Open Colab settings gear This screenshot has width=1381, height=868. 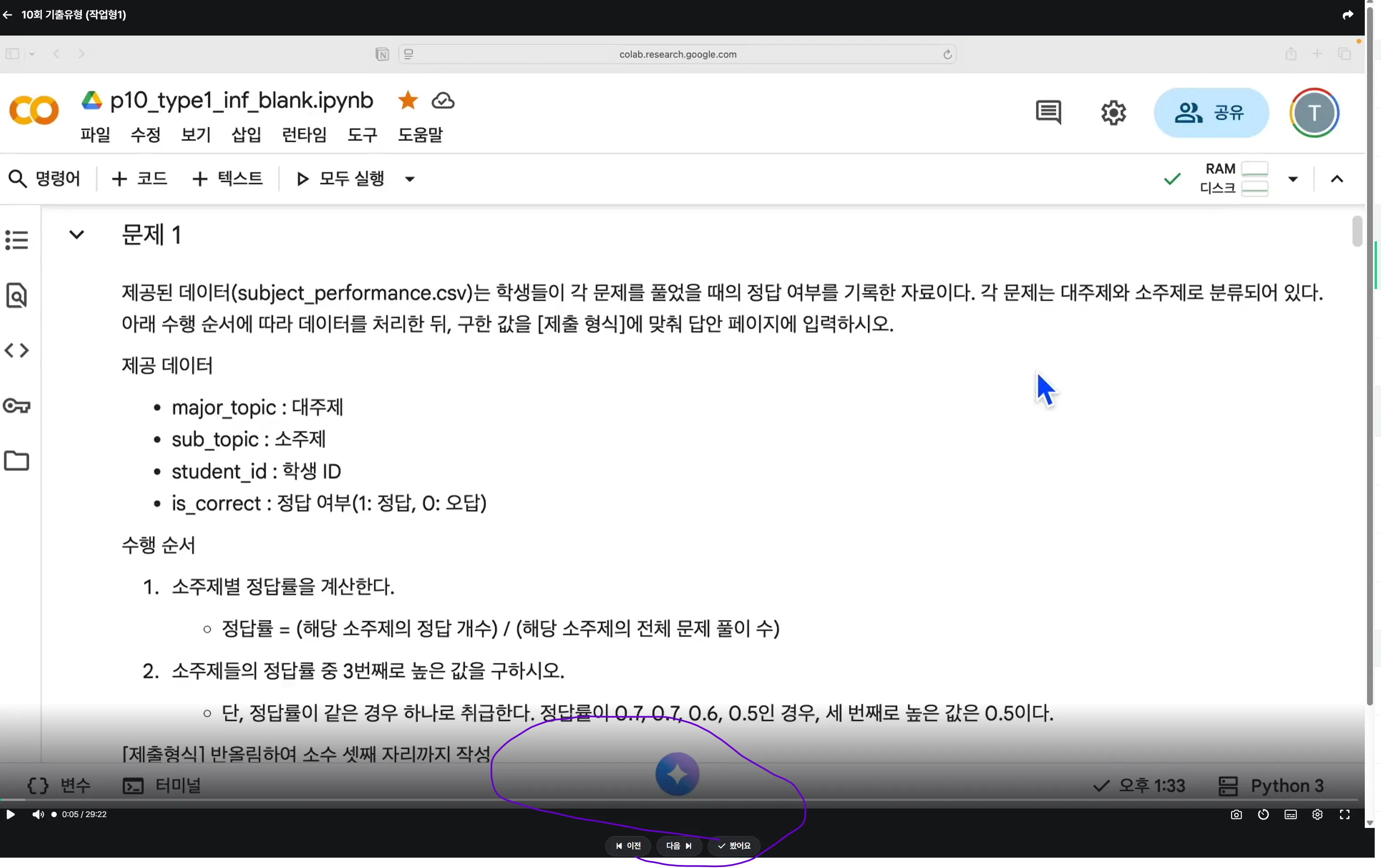coord(1113,113)
